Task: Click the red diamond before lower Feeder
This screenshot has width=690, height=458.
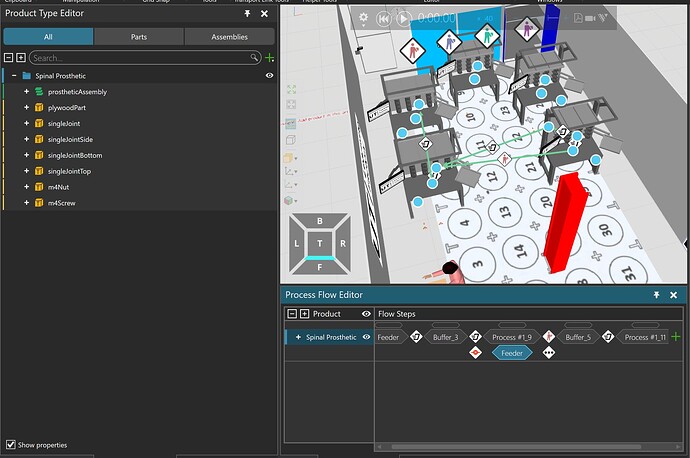Action: [475, 352]
